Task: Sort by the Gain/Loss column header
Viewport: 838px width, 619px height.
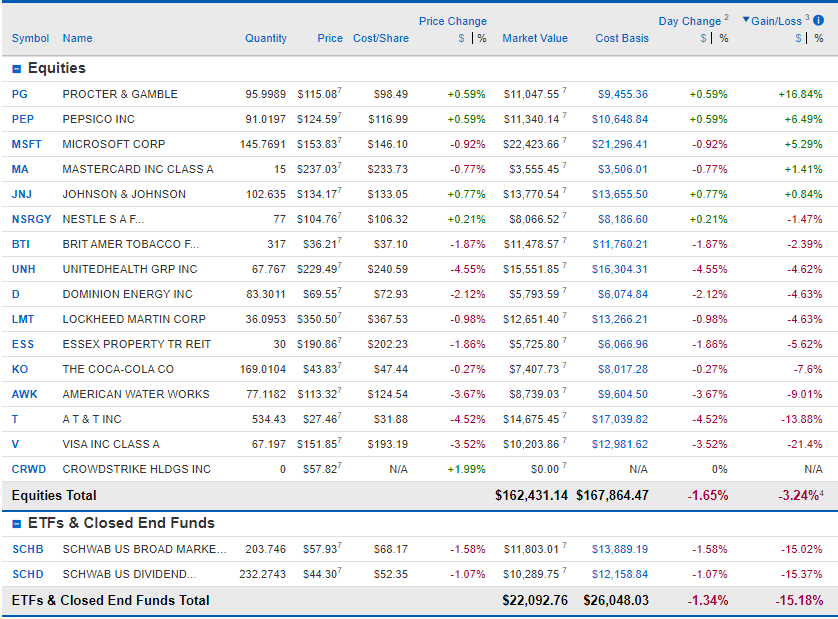Action: pyautogui.click(x=776, y=21)
